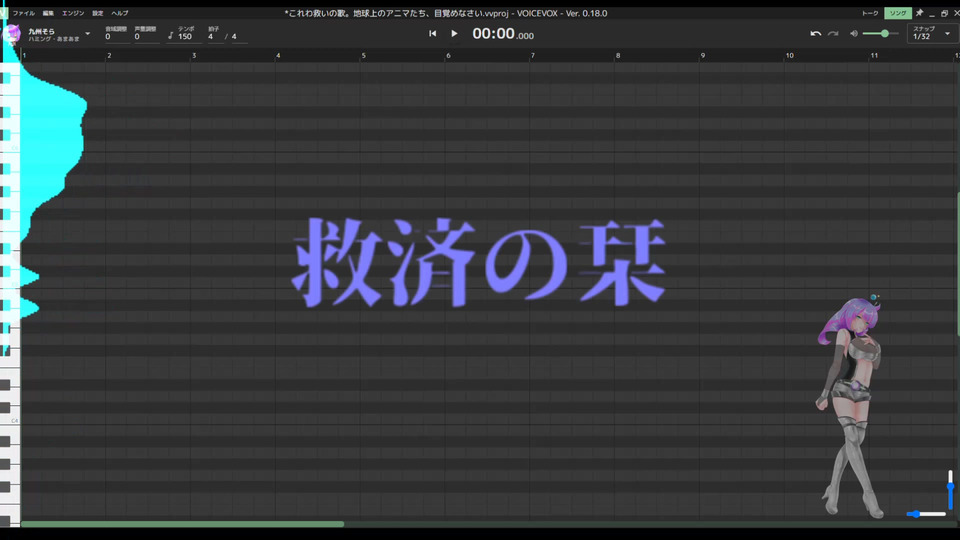Undo the last edit
The image size is (960, 540).
(816, 34)
